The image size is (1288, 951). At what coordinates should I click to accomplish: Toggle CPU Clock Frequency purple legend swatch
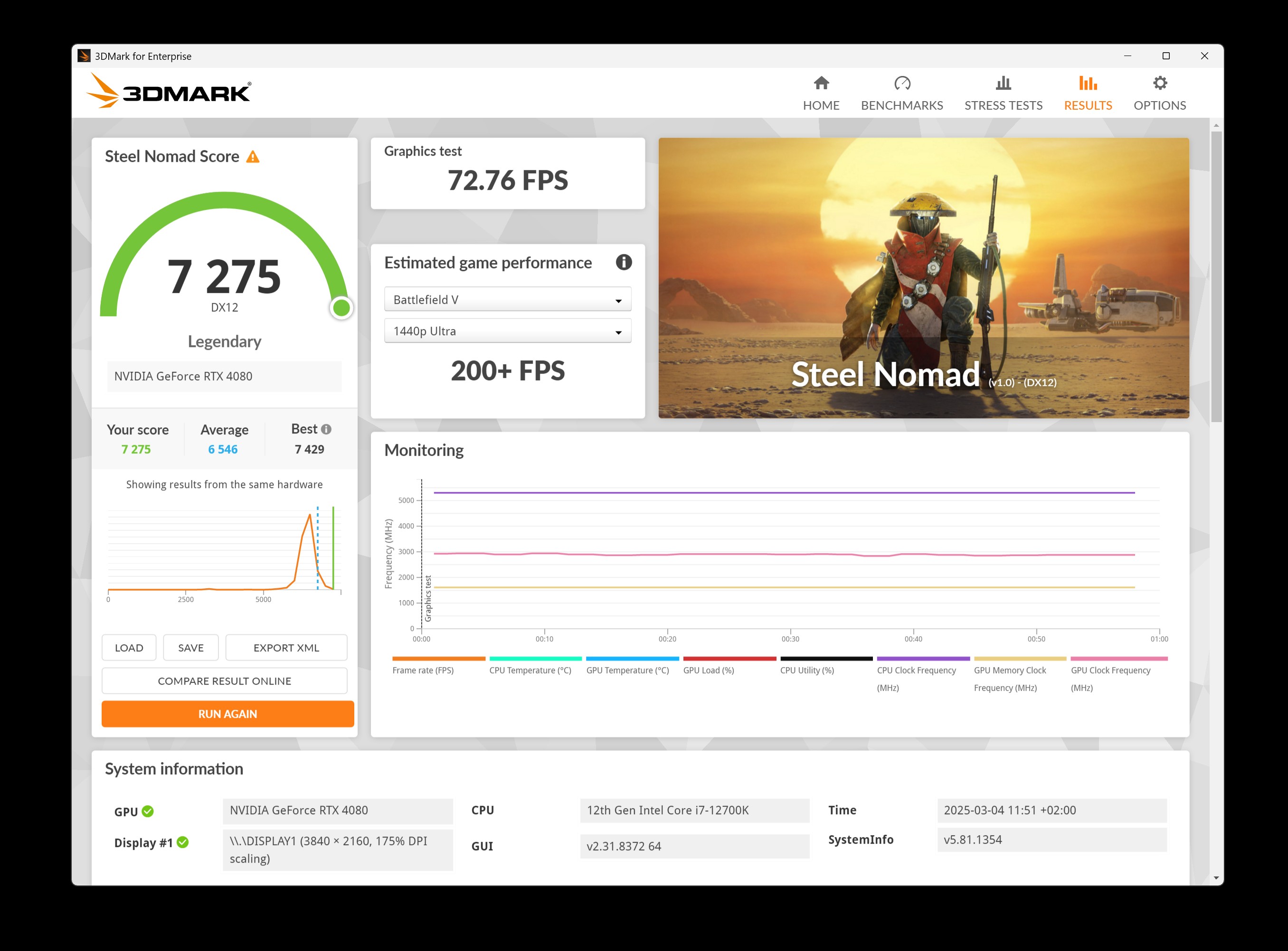click(x=923, y=659)
